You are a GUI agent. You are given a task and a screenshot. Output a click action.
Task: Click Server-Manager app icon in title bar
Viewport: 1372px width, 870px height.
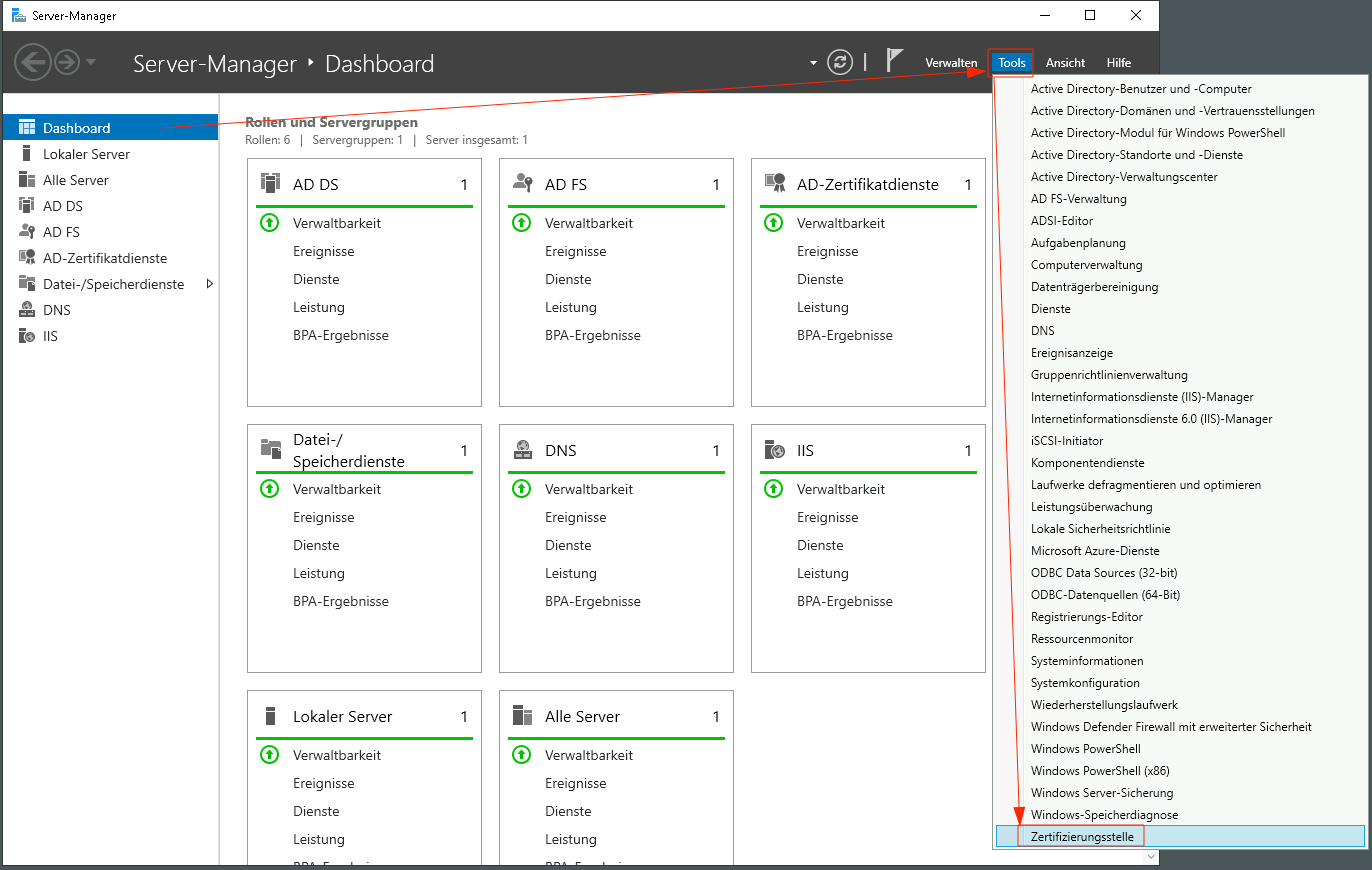coord(19,15)
